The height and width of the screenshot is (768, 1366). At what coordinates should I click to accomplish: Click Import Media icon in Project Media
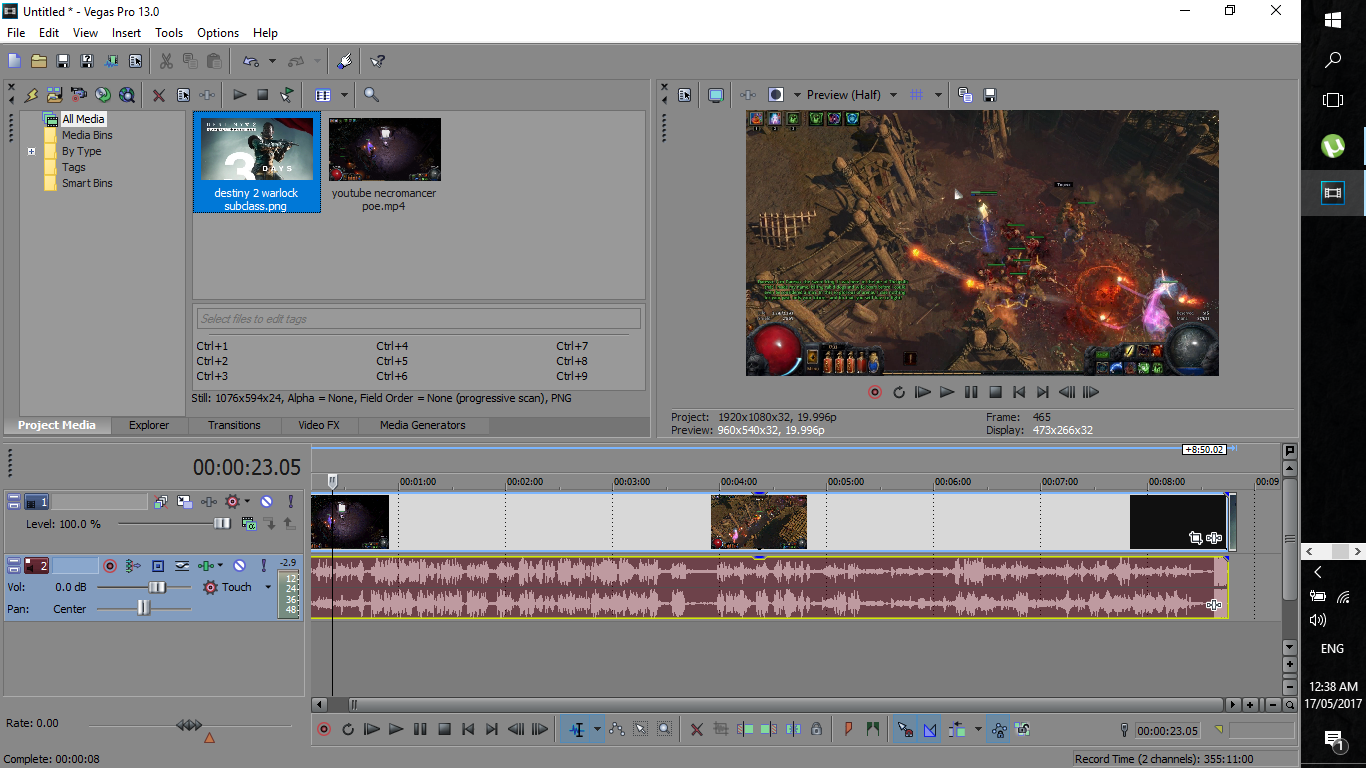pyautogui.click(x=55, y=95)
